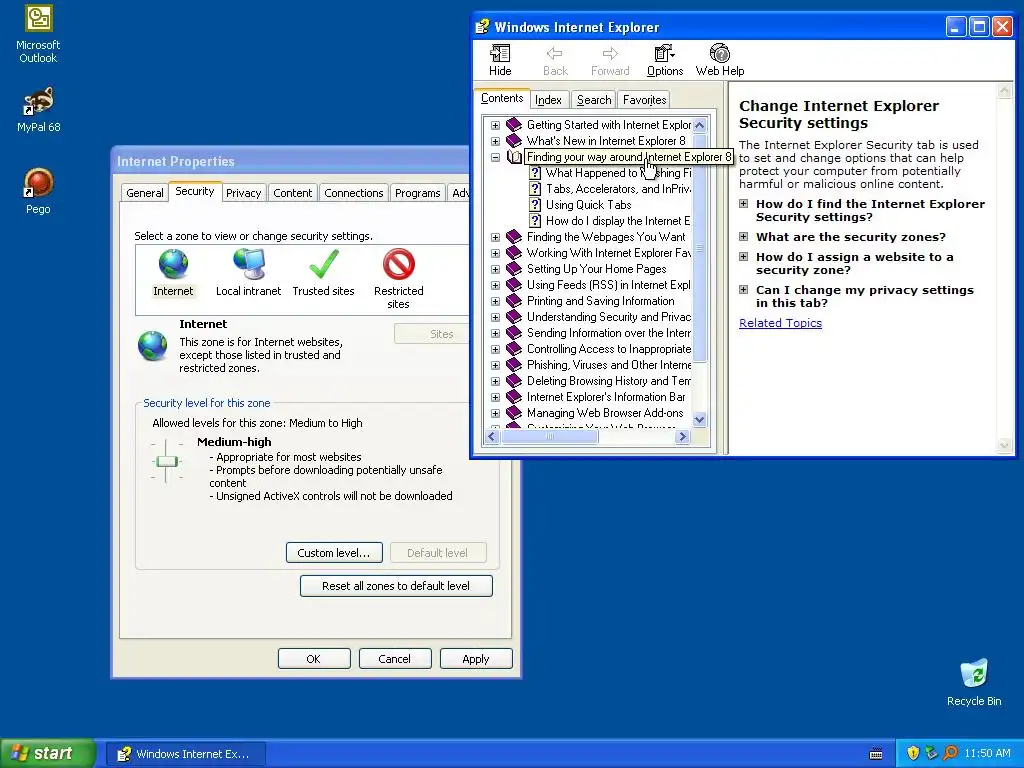Click the Contents tree scroll up arrow
The image size is (1024, 768).
click(x=699, y=125)
